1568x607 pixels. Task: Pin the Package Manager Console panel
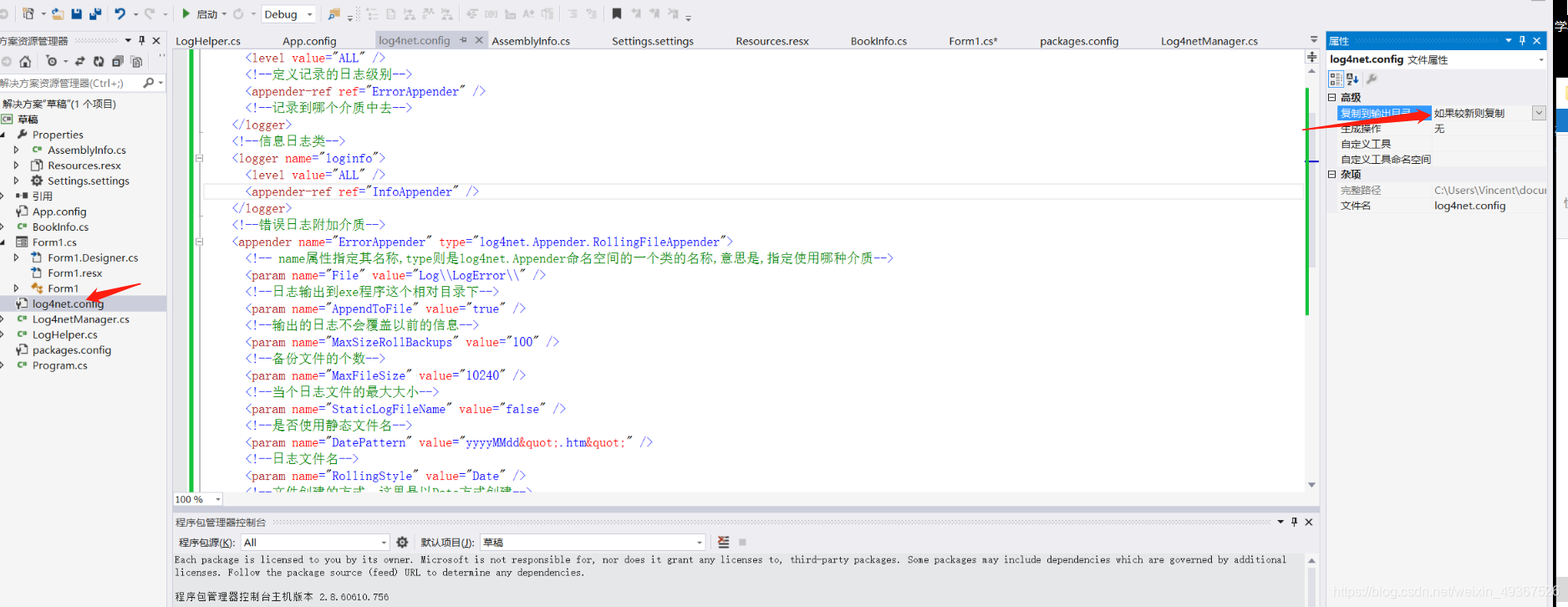[x=1294, y=522]
